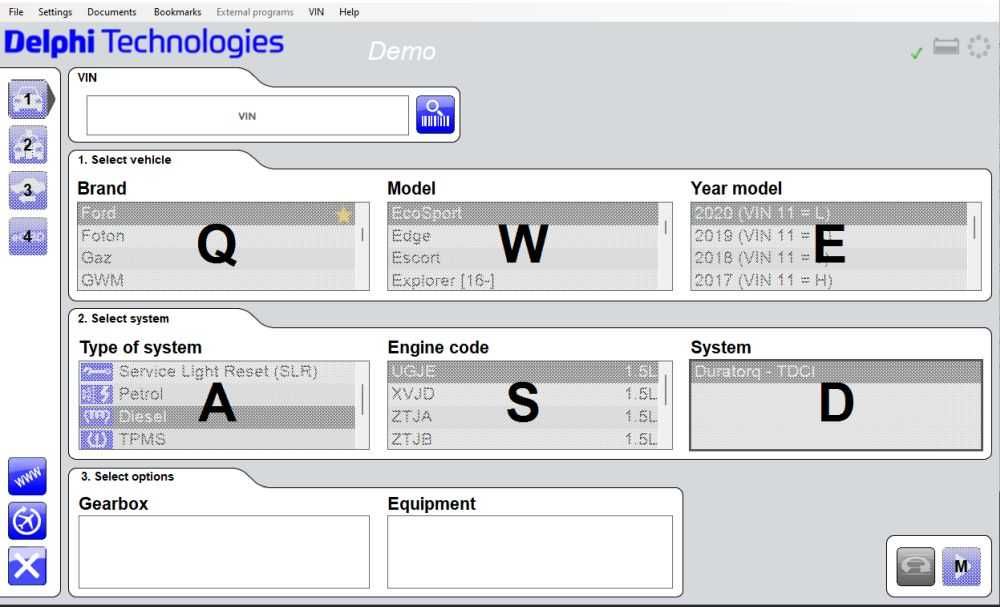Screen dimensions: 1000x607
Task: Select engine code XVJD
Action: pyautogui.click(x=523, y=394)
